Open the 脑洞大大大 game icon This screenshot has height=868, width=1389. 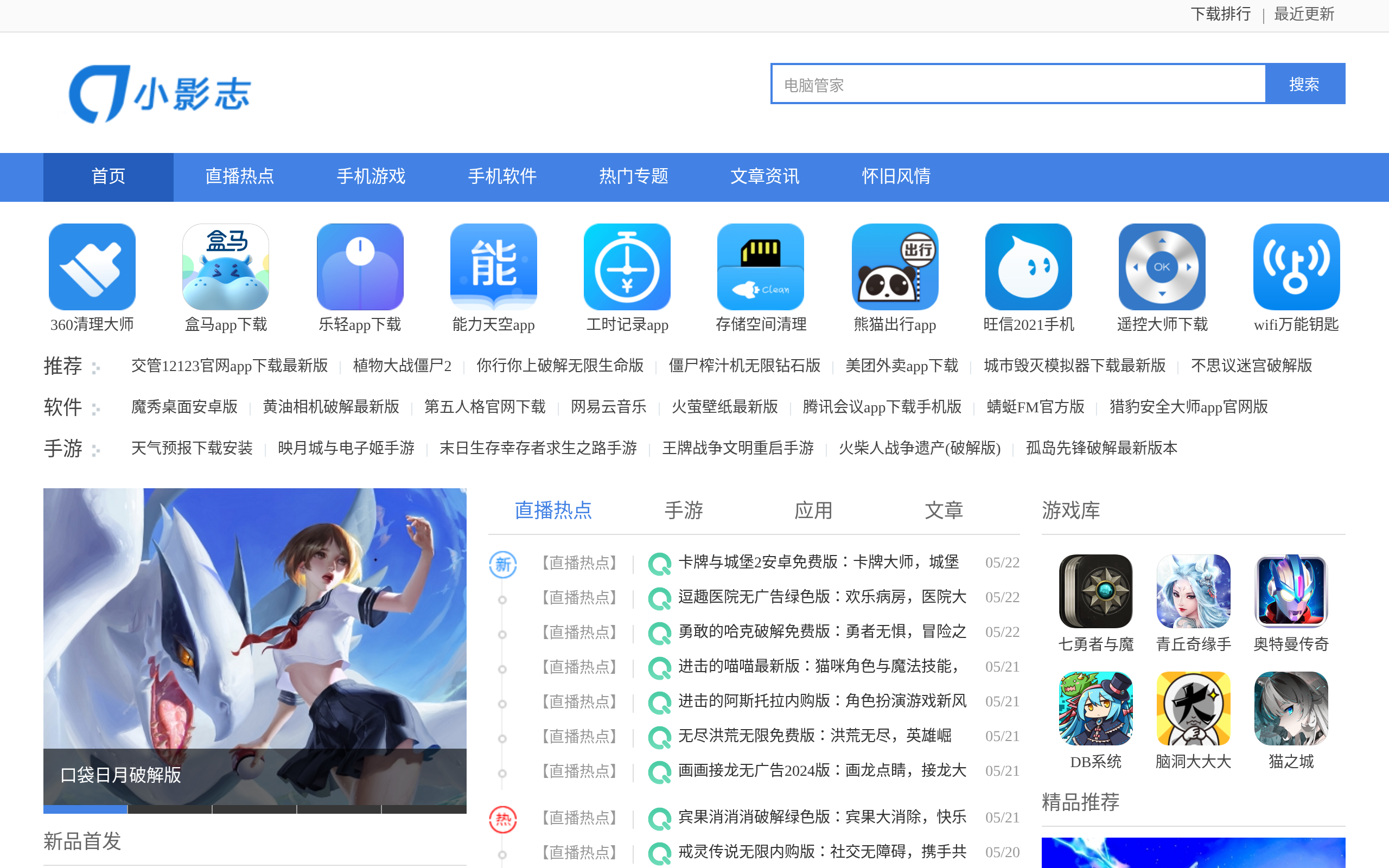1193,709
